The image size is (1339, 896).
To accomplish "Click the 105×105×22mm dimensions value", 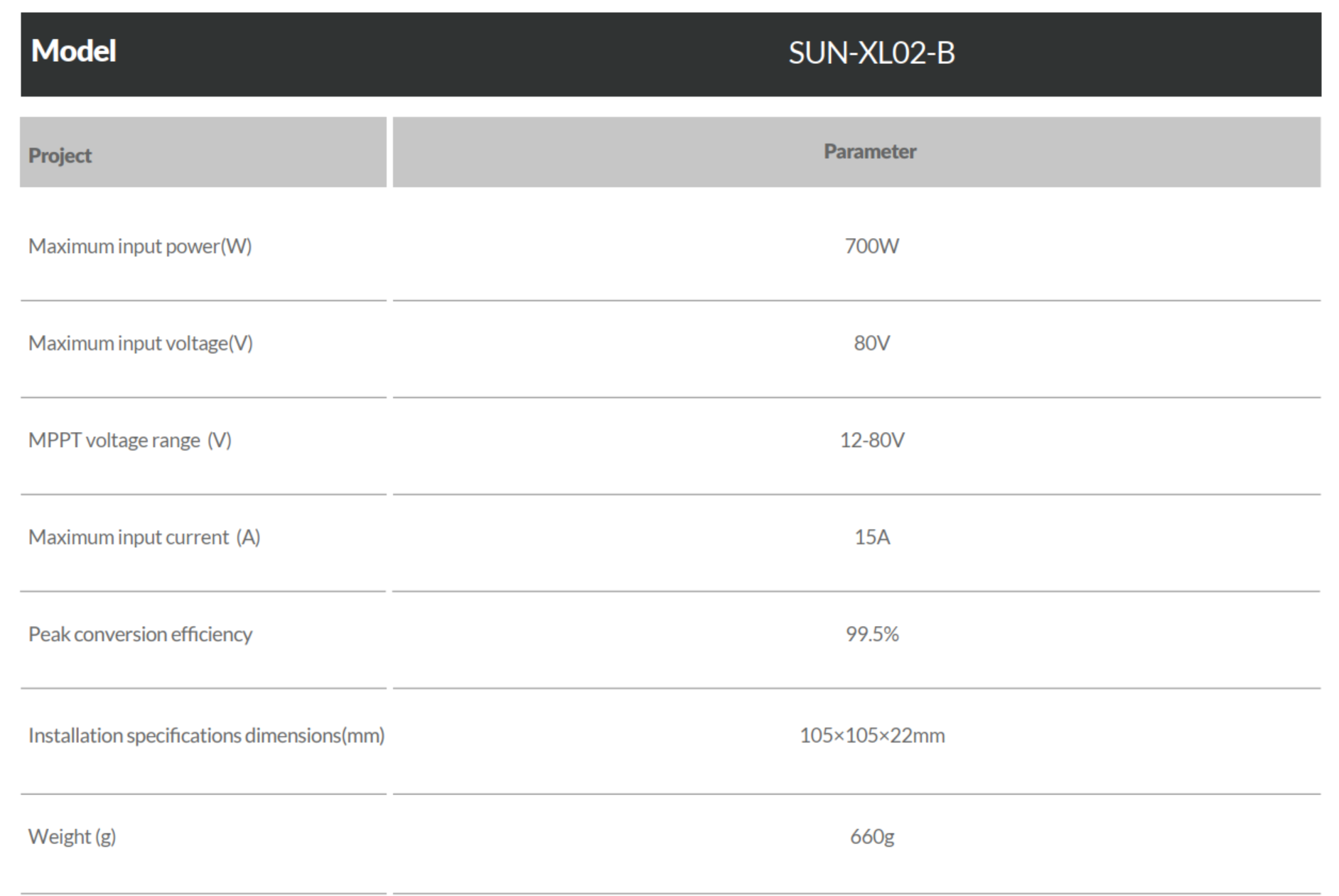I will click(872, 735).
